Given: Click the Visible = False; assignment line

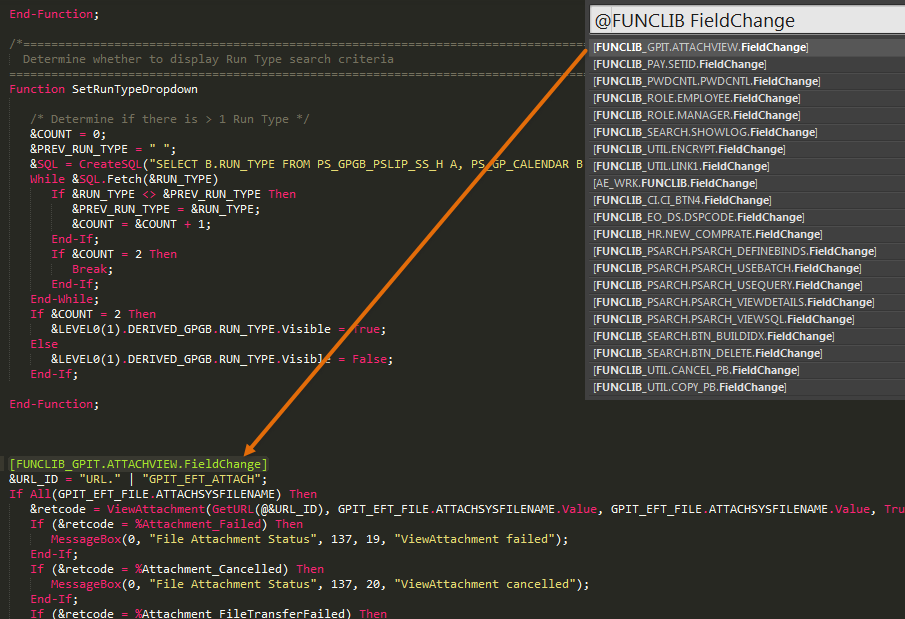Looking at the screenshot, I should tap(222, 359).
